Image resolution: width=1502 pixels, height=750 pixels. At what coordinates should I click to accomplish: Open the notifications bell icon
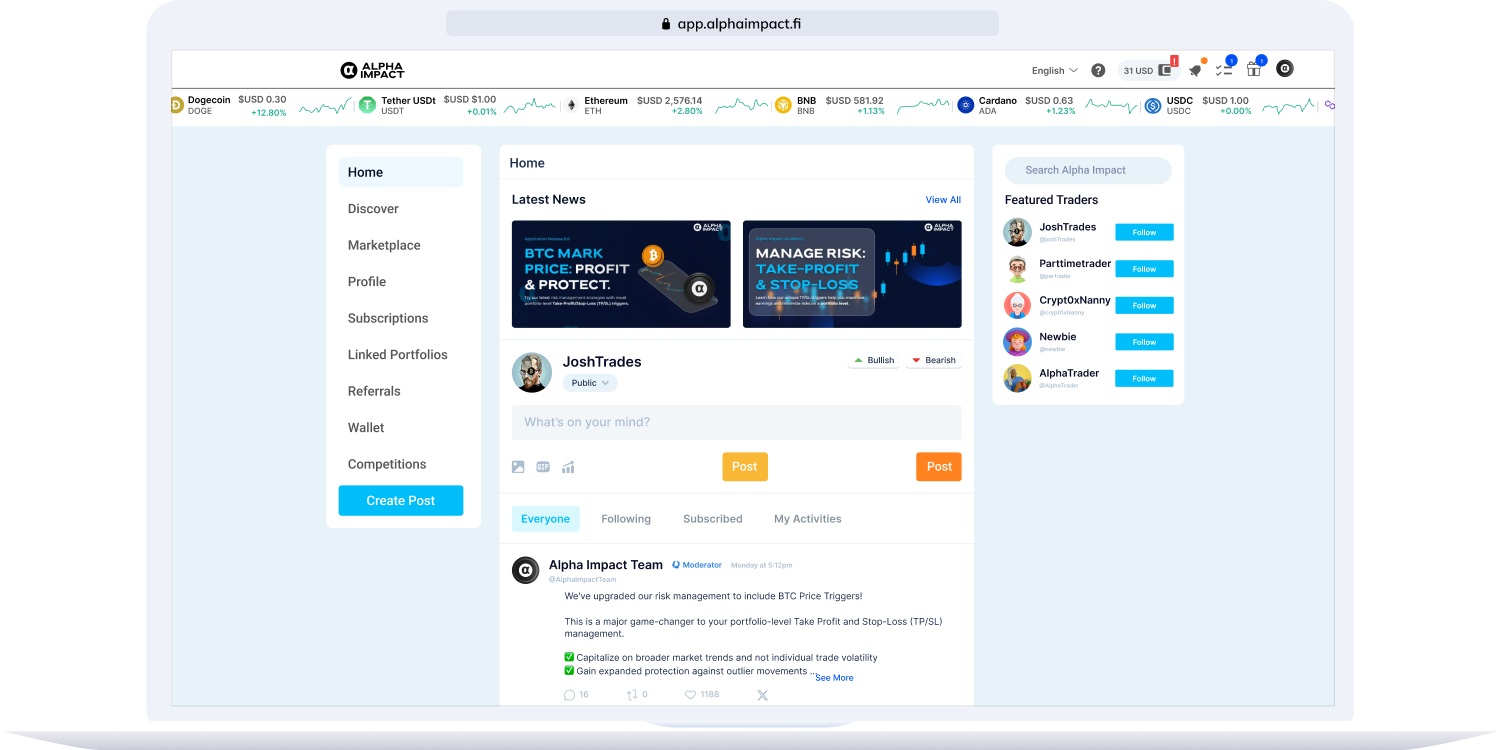tap(1195, 70)
